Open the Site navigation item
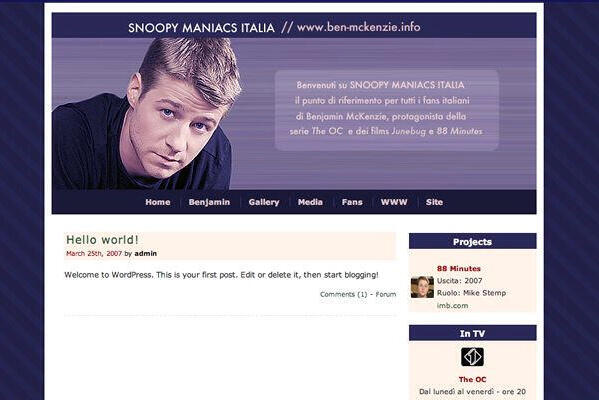The width and height of the screenshot is (599, 400). (434, 202)
